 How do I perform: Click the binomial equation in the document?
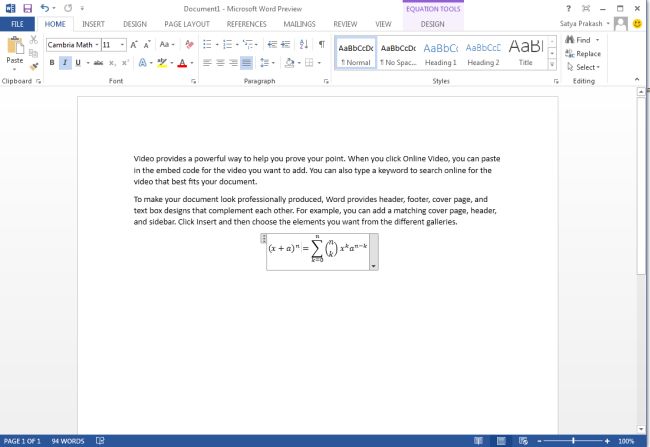(x=318, y=249)
